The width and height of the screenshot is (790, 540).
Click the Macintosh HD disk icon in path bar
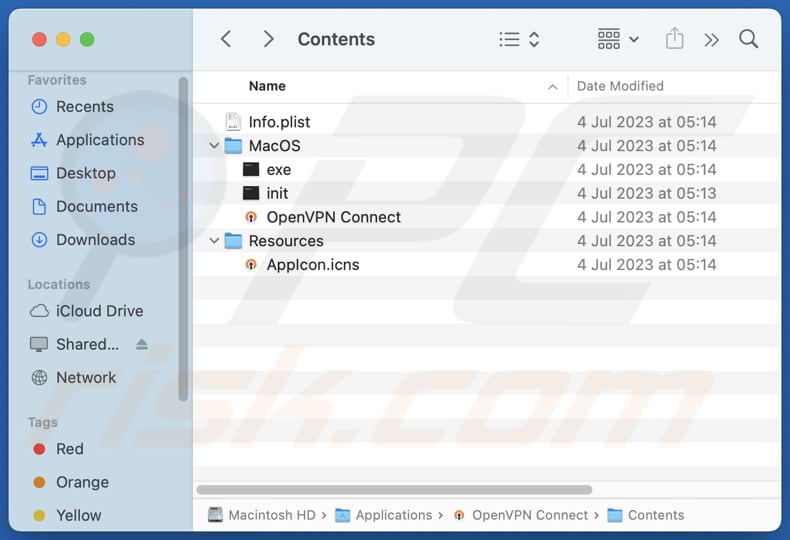pyautogui.click(x=216, y=515)
